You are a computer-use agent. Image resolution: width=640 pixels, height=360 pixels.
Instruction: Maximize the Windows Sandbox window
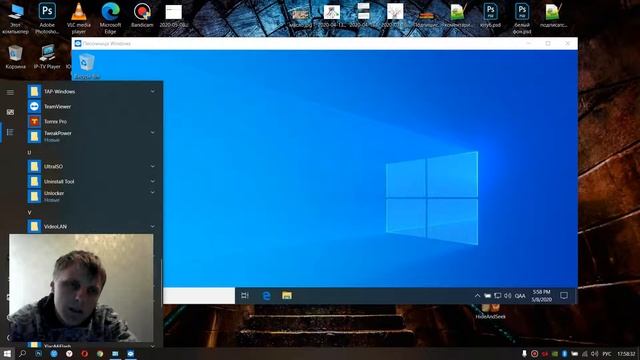point(548,43)
